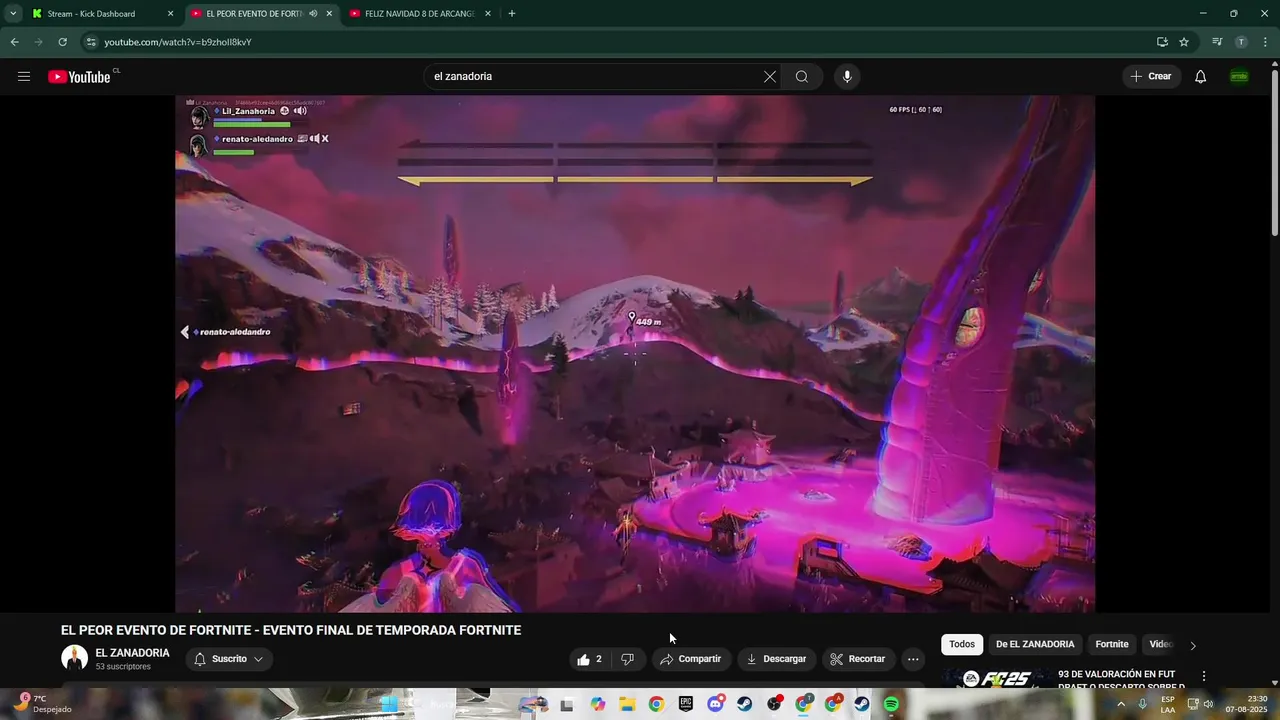This screenshot has height=720, width=1280.
Task: Open the ESP LAA language switcher
Action: 1168,704
